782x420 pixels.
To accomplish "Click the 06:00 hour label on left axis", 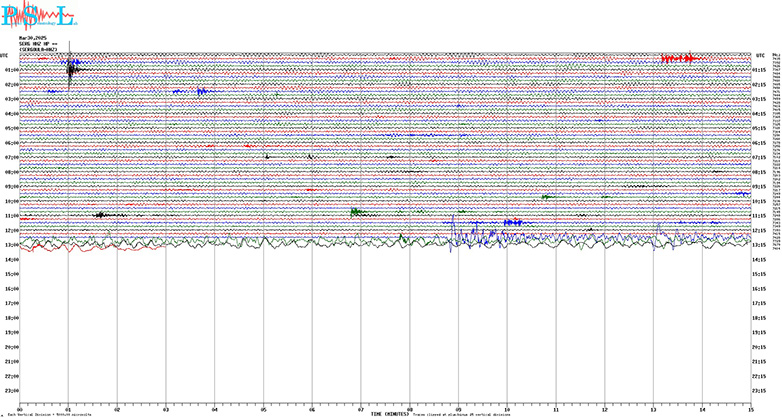I will click(x=11, y=143).
